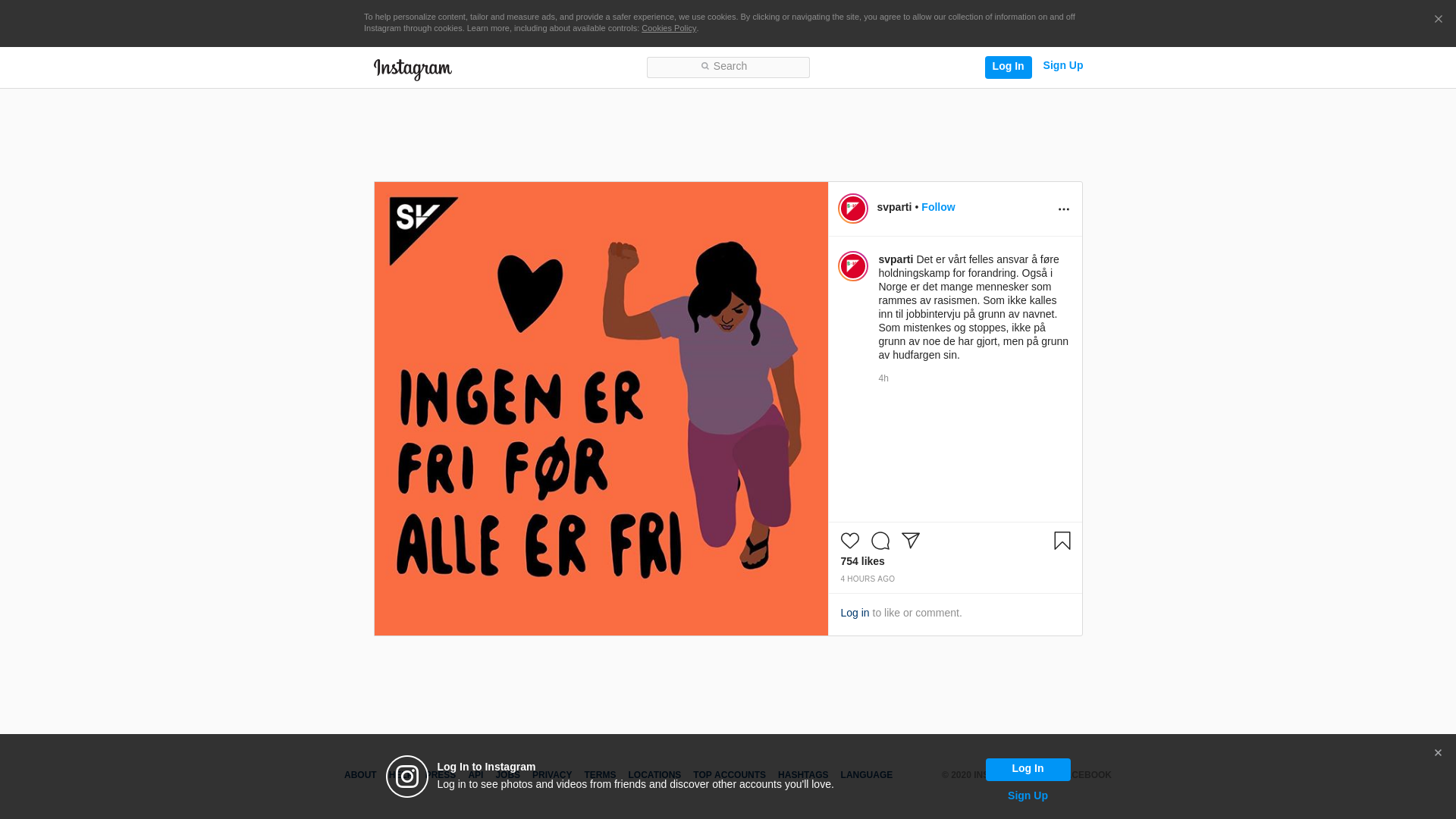Dismiss the cookie notice banner
The width and height of the screenshot is (1456, 819).
point(1438,20)
